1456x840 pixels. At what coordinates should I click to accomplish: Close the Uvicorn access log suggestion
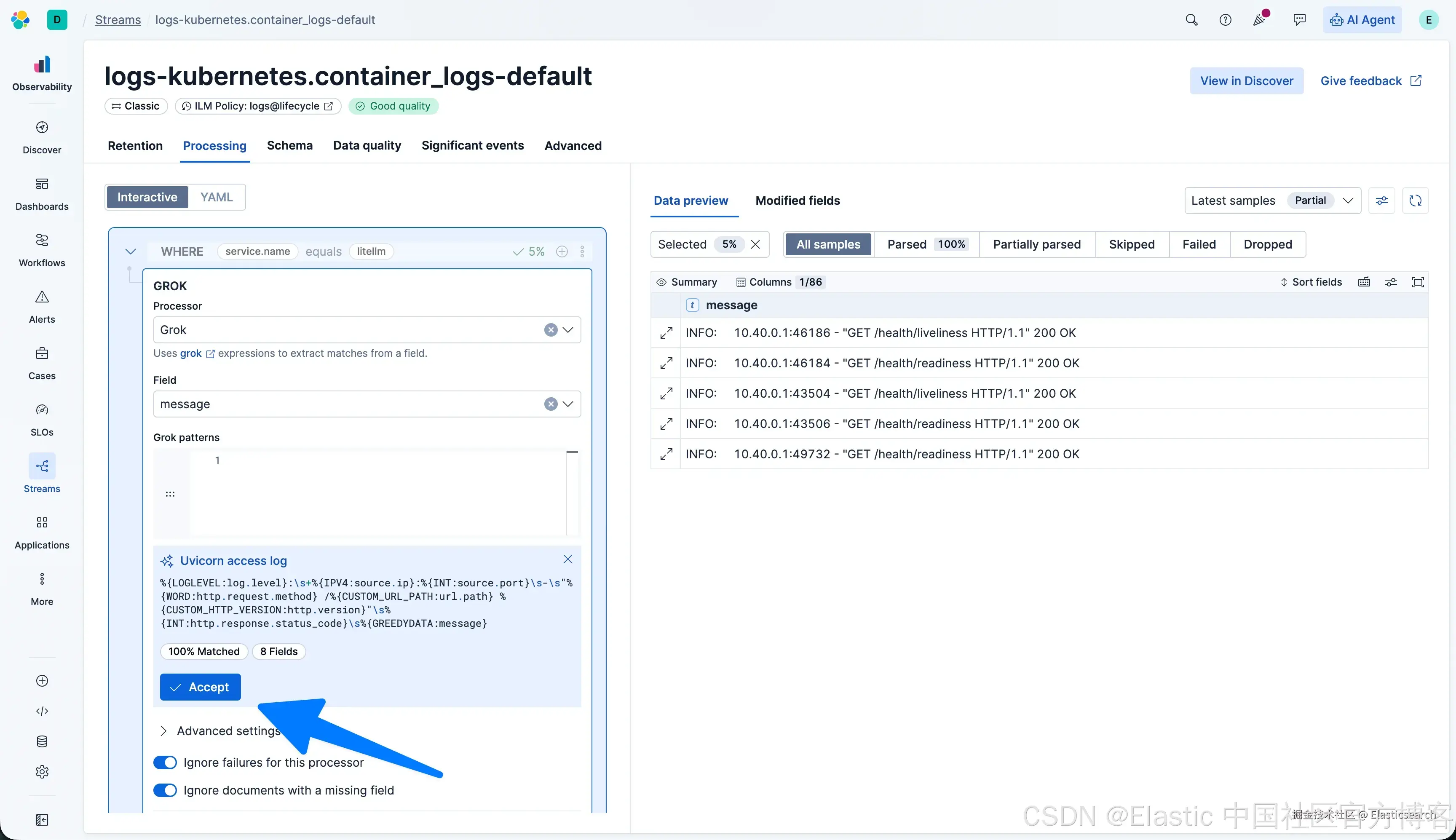(567, 559)
